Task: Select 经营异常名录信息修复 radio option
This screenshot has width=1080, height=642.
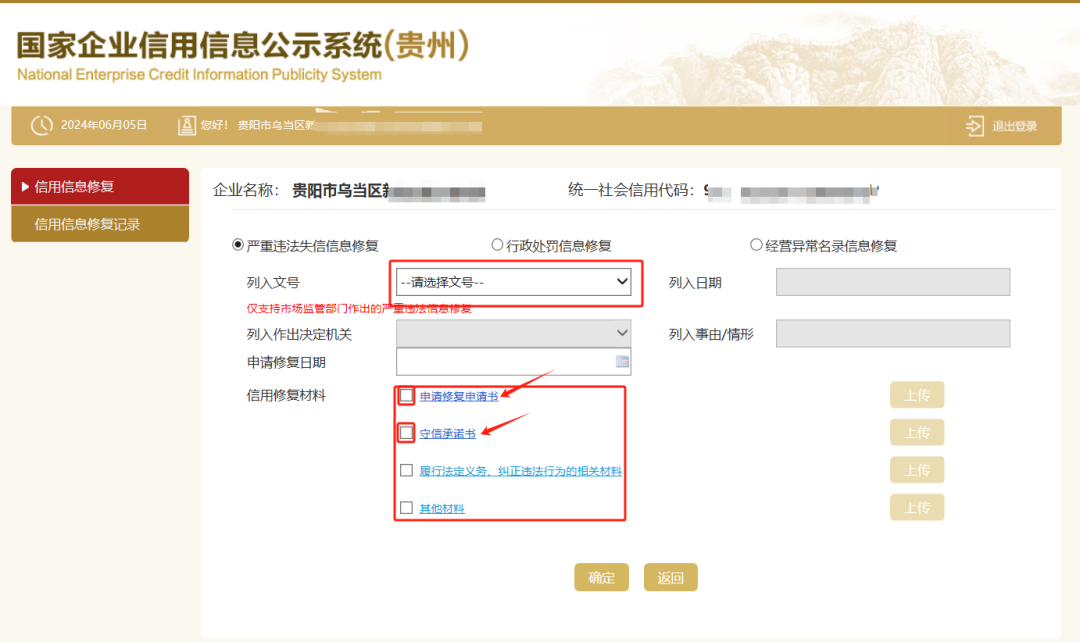Action: (x=756, y=245)
